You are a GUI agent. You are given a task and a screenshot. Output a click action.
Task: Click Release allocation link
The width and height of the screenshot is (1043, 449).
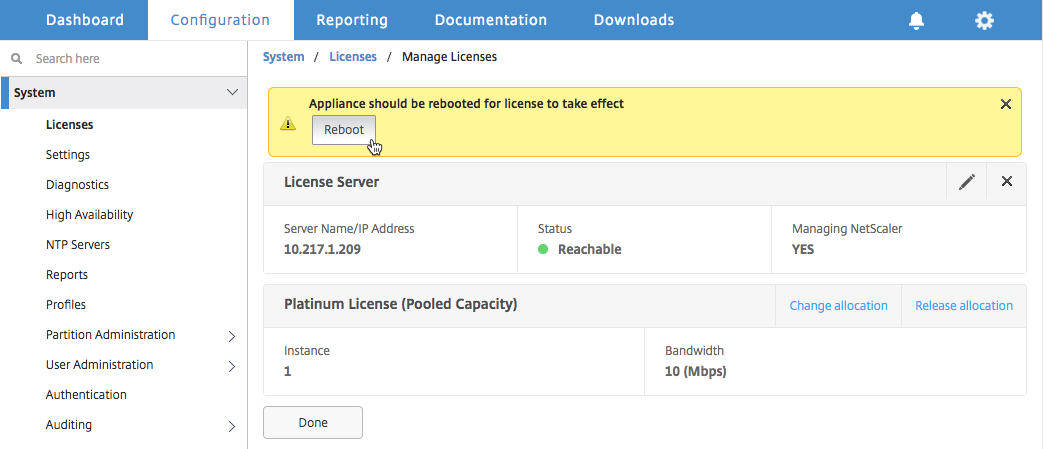(964, 305)
